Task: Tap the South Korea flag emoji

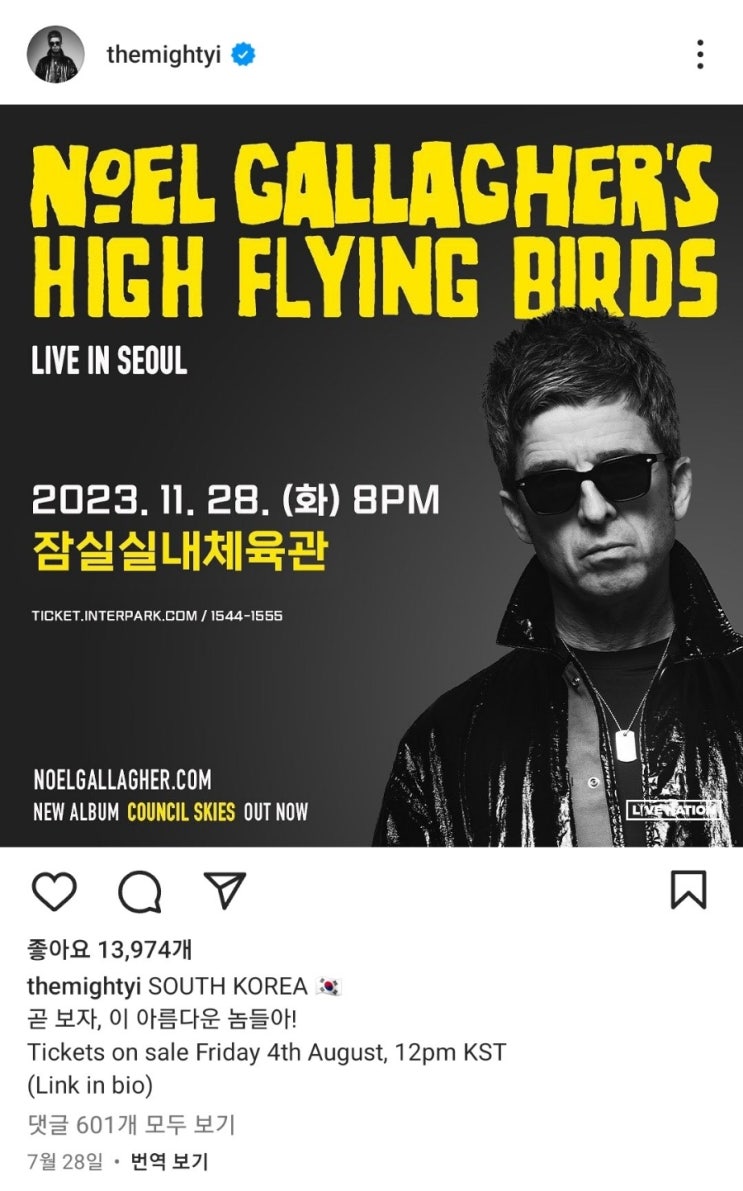Action: click(x=328, y=987)
